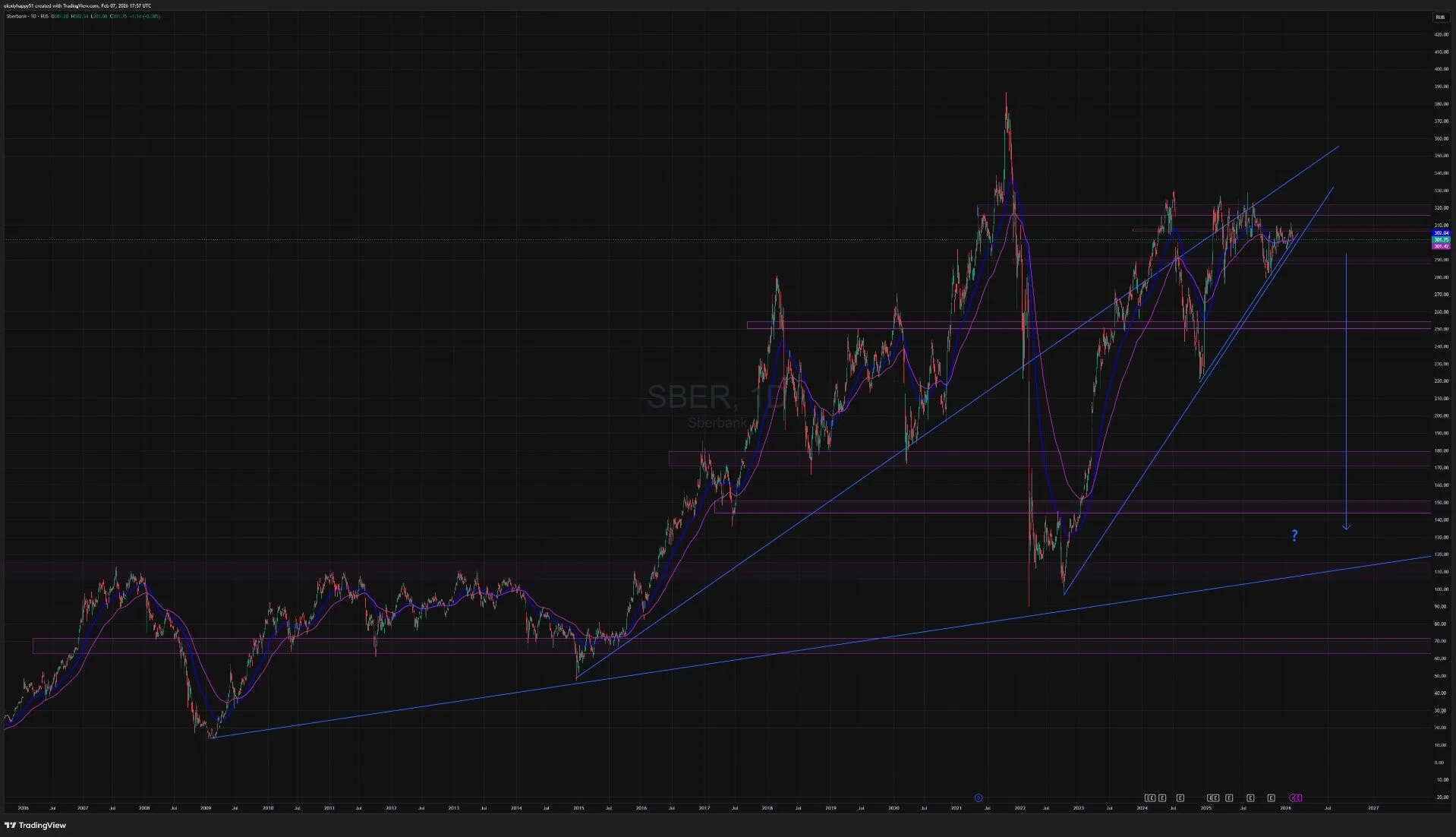Open the last gray earnings marker before 2026
Image resolution: width=1456 pixels, height=837 pixels.
click(x=1272, y=798)
